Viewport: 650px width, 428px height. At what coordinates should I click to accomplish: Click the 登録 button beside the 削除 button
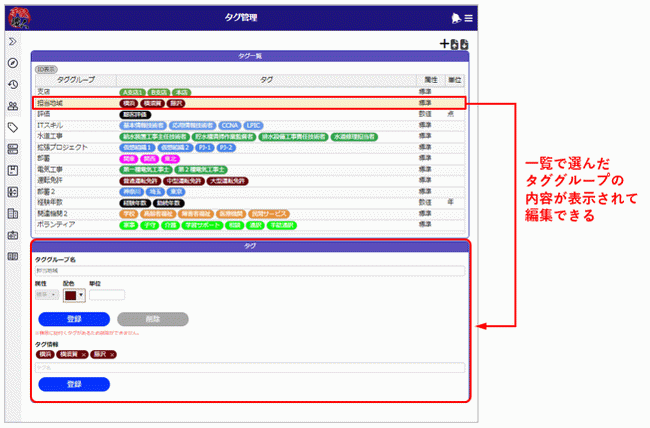(72, 320)
